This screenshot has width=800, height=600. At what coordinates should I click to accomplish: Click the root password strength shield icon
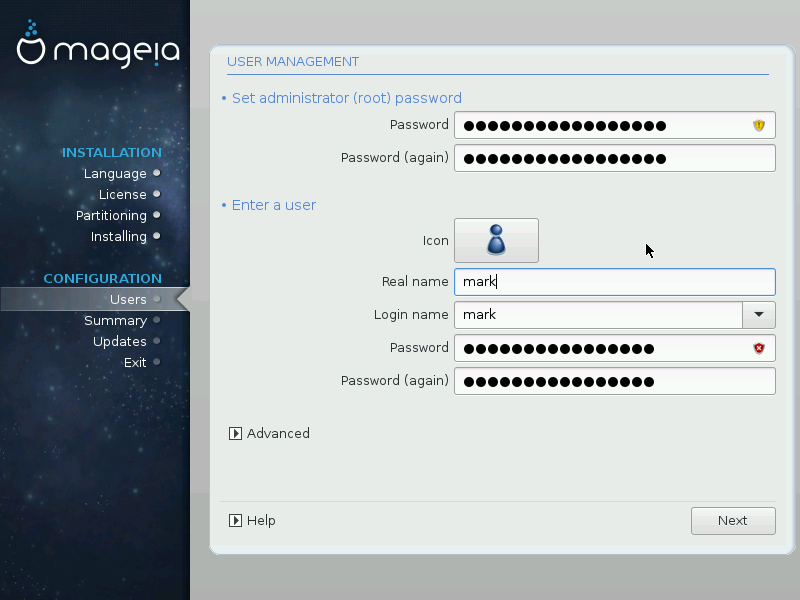(759, 125)
